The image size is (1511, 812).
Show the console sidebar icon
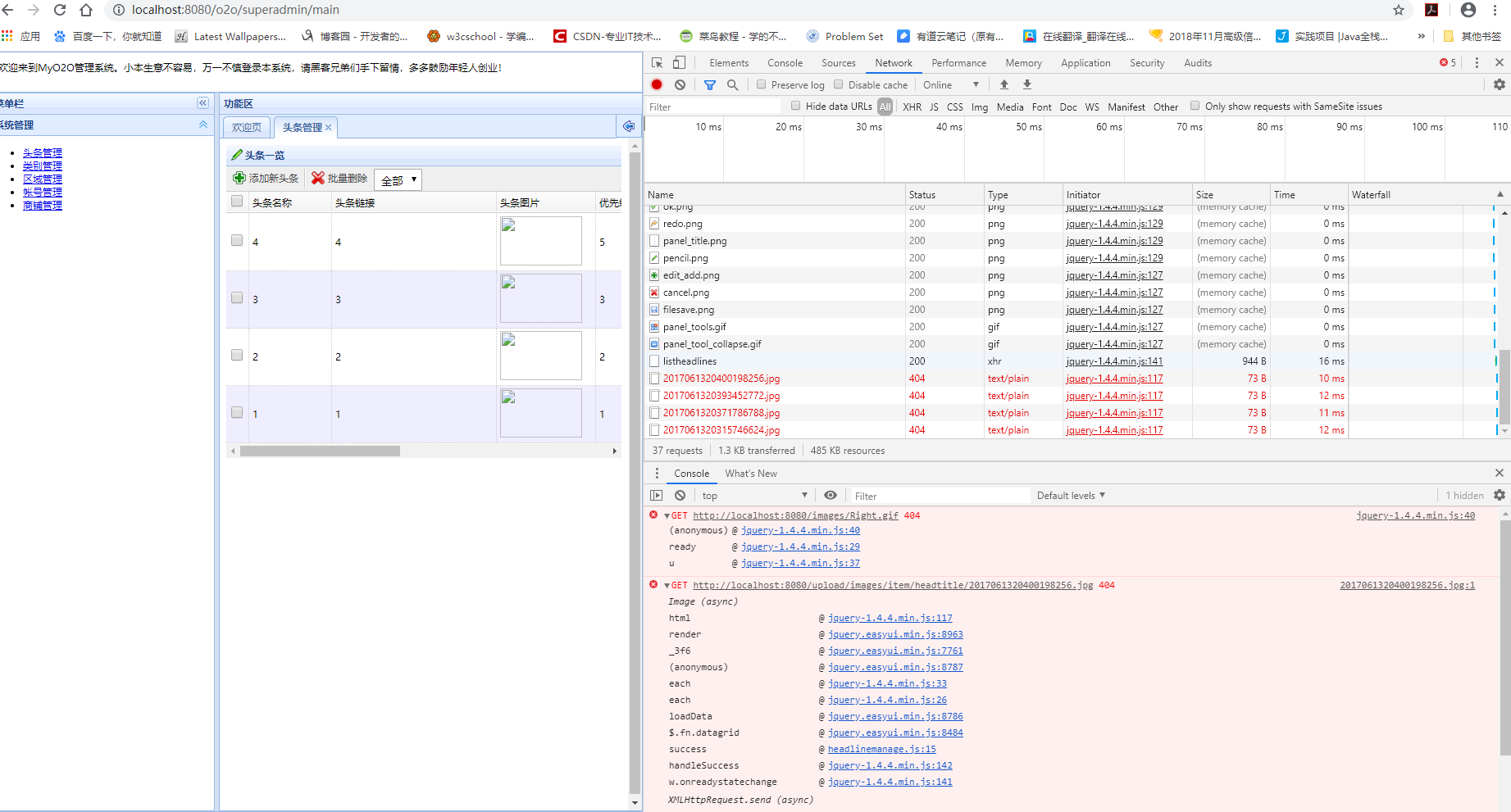(656, 495)
